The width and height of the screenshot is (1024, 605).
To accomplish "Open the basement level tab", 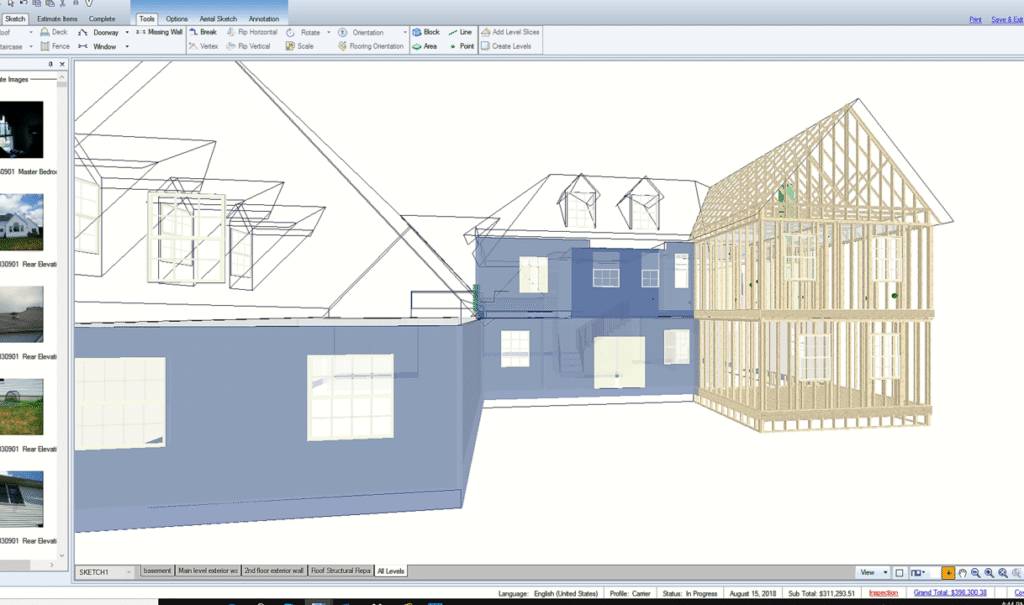I will (x=156, y=571).
